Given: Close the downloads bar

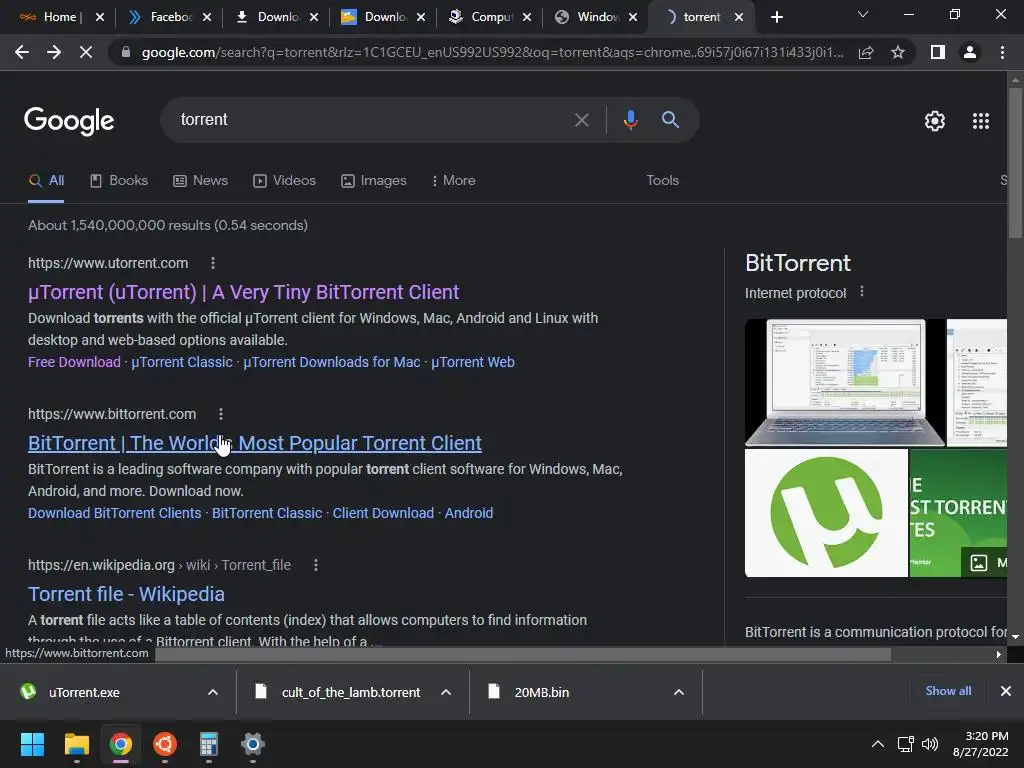Looking at the screenshot, I should (x=1006, y=691).
